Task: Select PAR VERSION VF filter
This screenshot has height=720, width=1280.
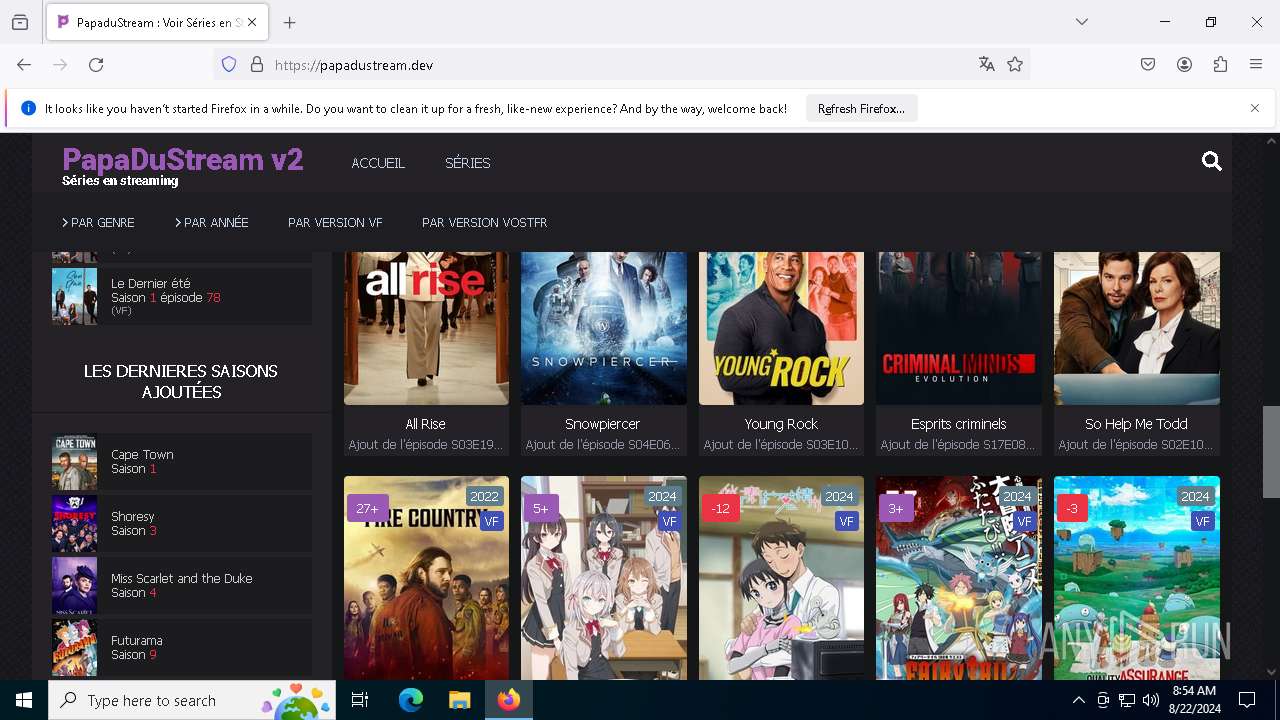Action: tap(335, 223)
